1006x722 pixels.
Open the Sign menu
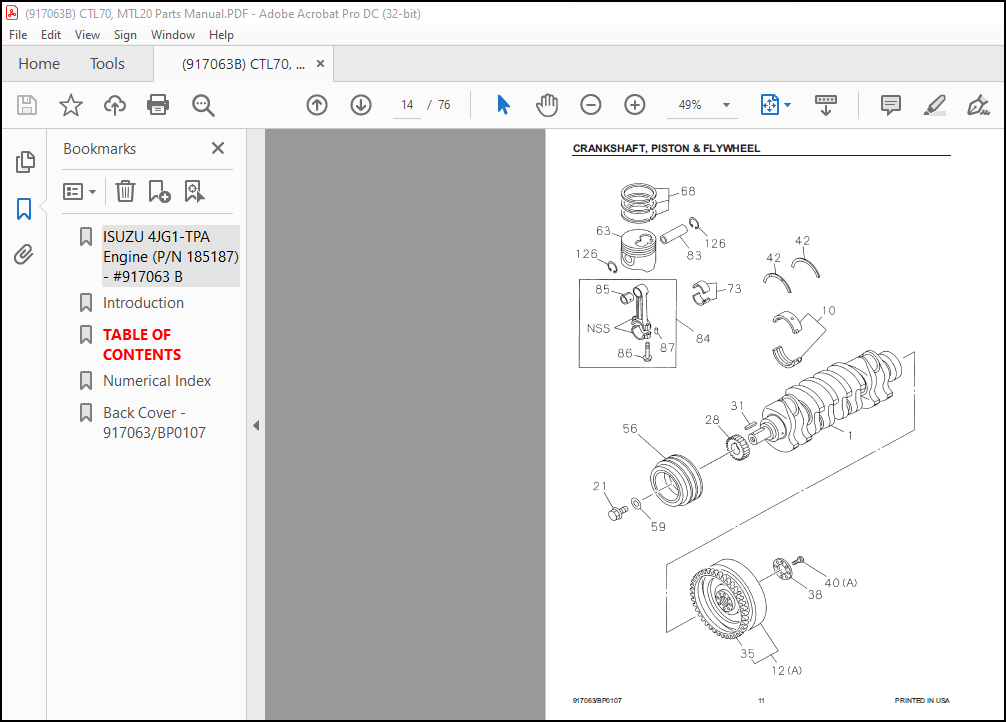click(125, 35)
